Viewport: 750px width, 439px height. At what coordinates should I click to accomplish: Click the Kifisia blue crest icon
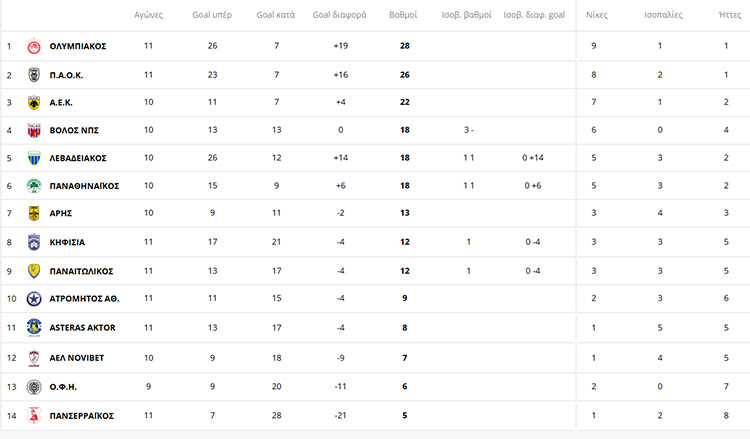coord(33,242)
